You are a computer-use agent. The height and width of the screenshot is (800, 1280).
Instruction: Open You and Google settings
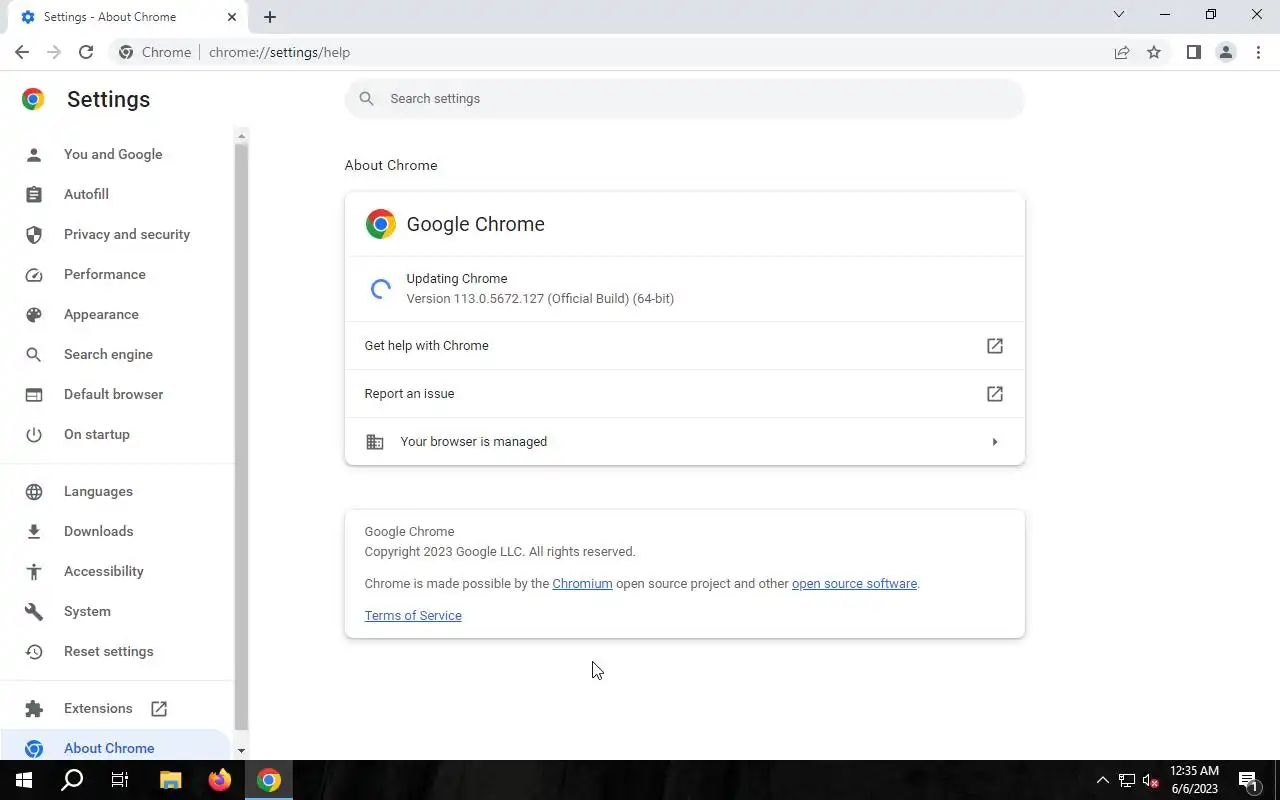point(113,154)
